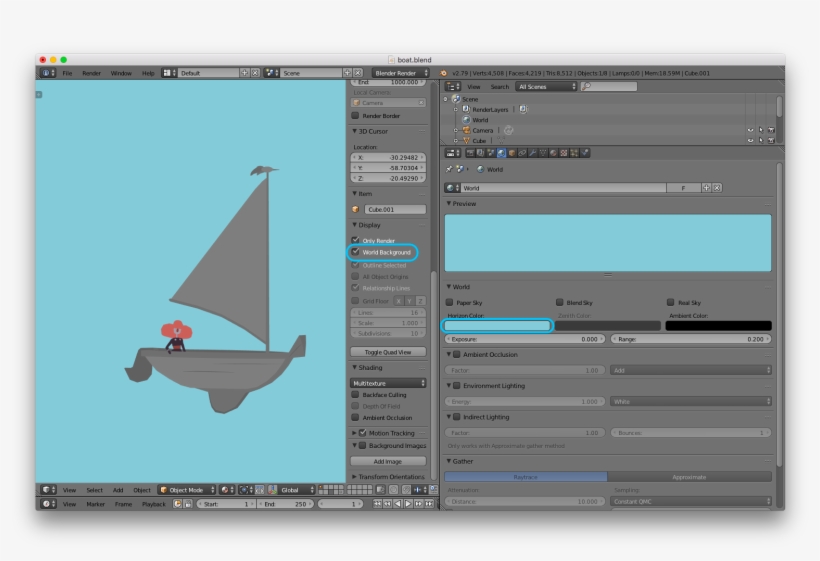Click the Add Image button
Screen dimensions: 820x561
point(388,461)
